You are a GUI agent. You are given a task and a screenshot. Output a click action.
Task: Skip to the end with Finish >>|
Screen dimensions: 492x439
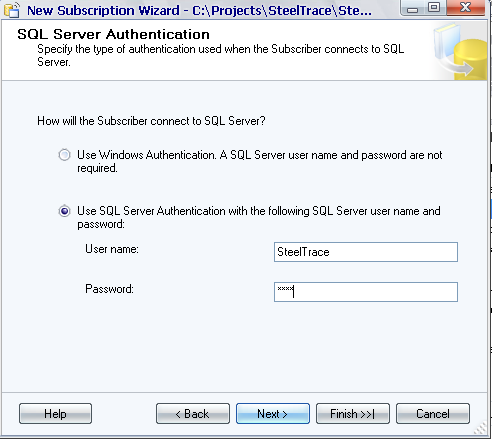click(x=353, y=414)
